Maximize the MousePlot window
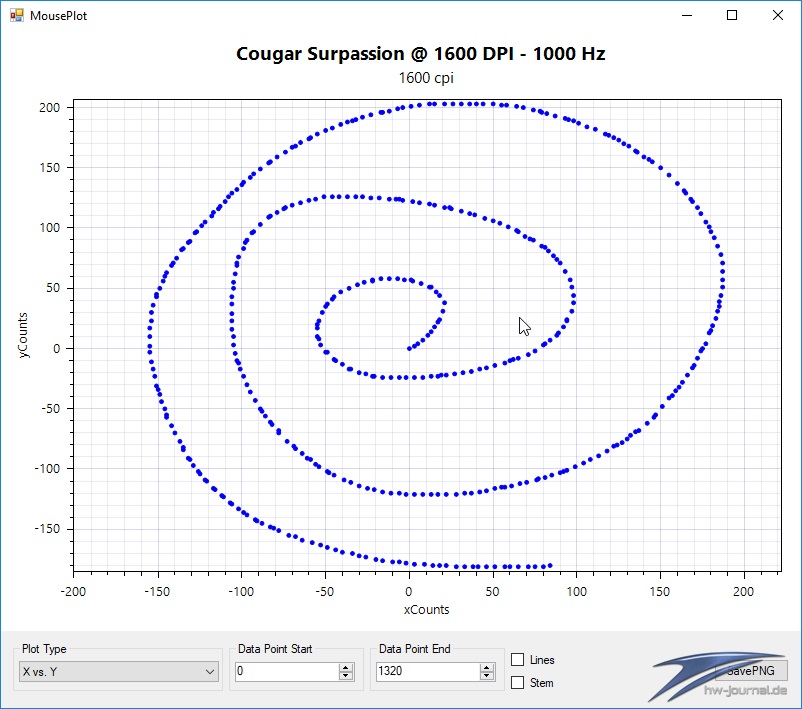This screenshot has height=709, width=802. click(x=732, y=15)
